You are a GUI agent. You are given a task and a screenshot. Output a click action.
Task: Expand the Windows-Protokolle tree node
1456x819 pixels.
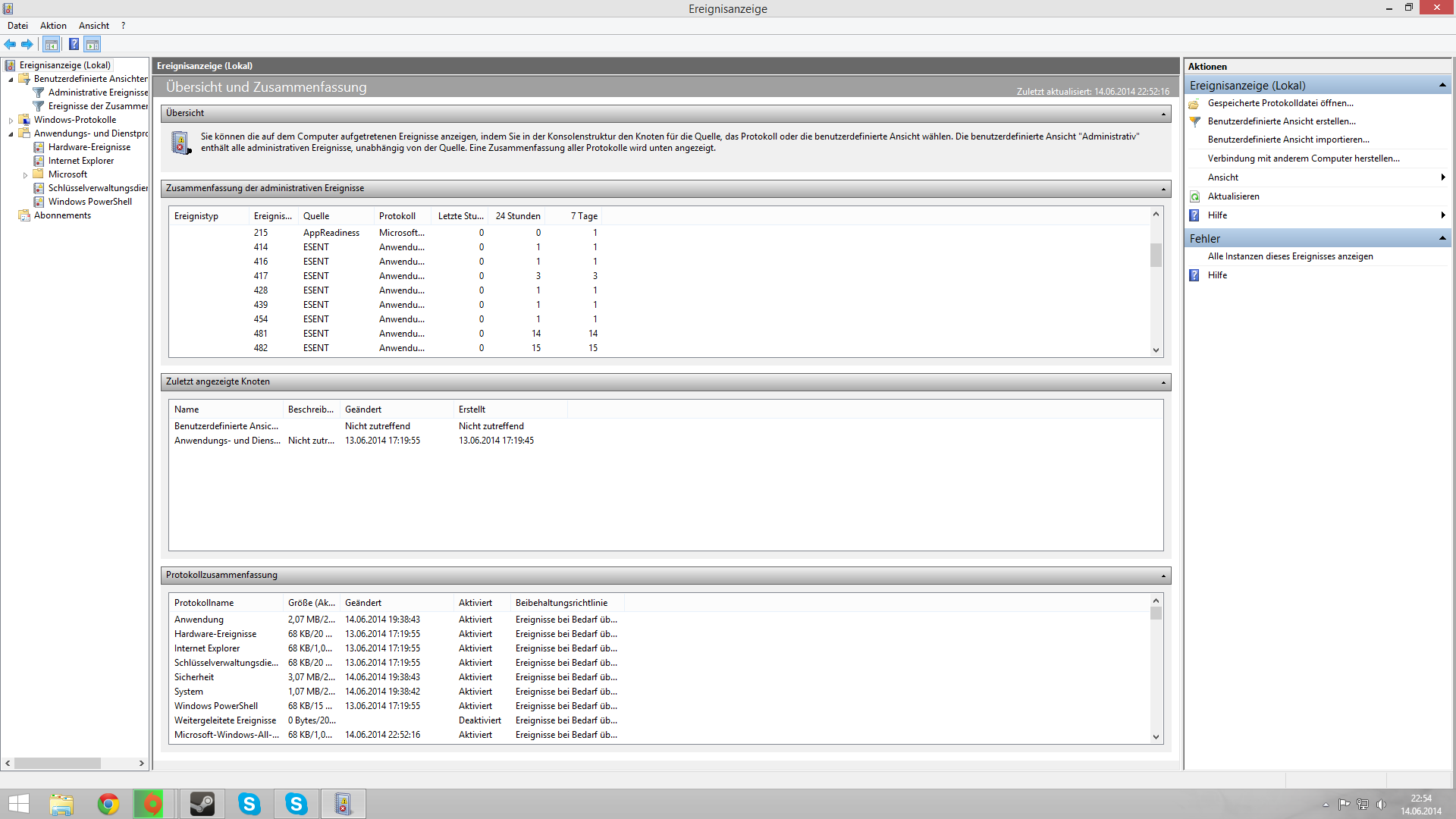tap(11, 120)
